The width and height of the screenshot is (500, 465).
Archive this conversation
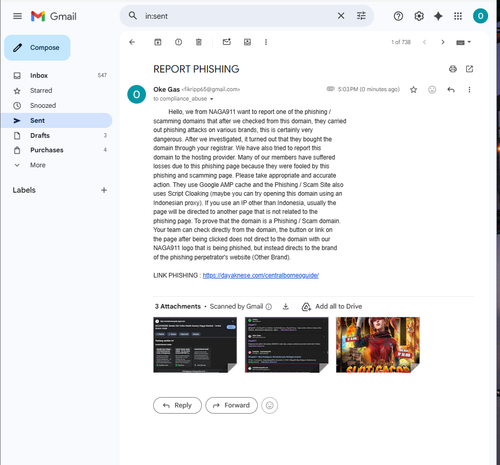click(158, 42)
